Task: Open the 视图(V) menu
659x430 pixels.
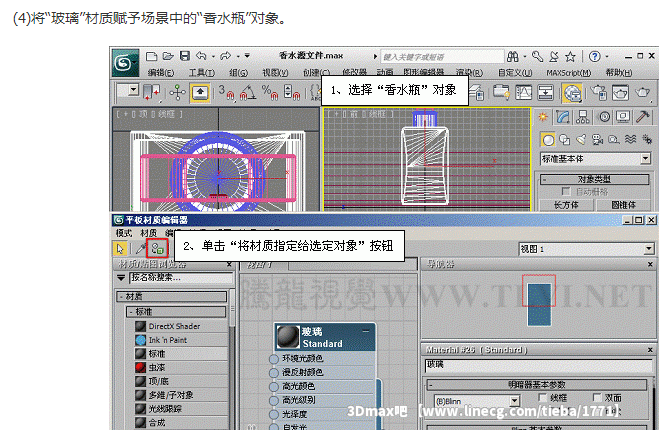Action: pos(275,73)
